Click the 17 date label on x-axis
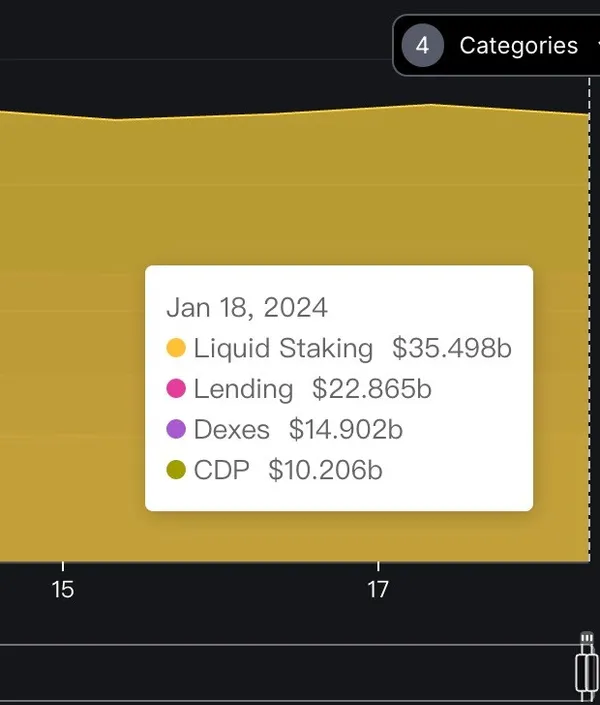The height and width of the screenshot is (705, 600). (x=378, y=590)
